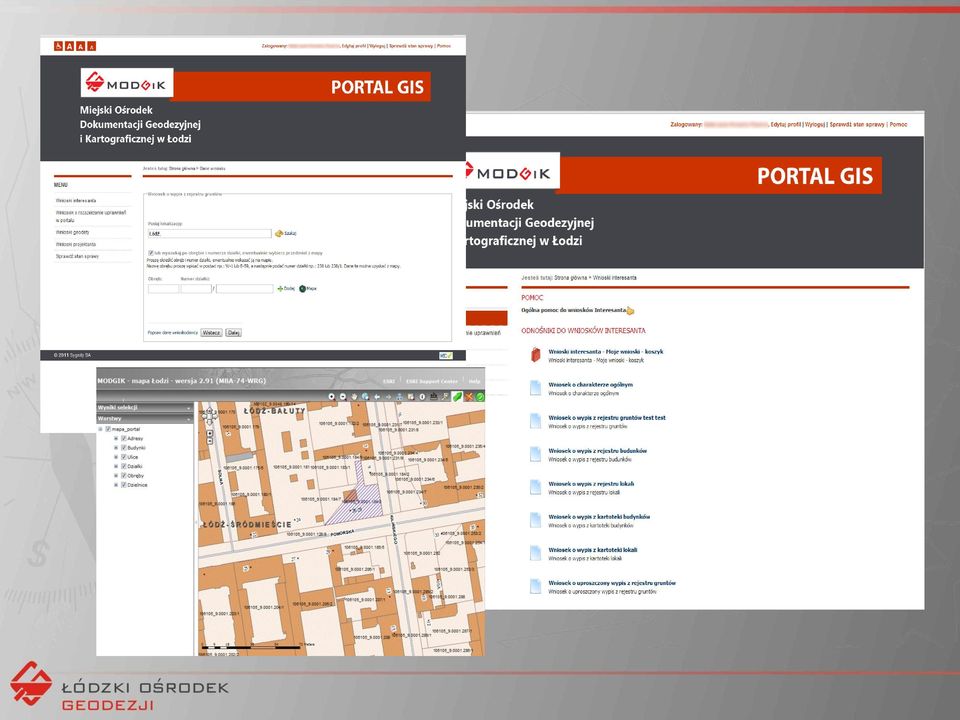Click the Dalej button in the form
The width and height of the screenshot is (960, 720).
tap(233, 332)
